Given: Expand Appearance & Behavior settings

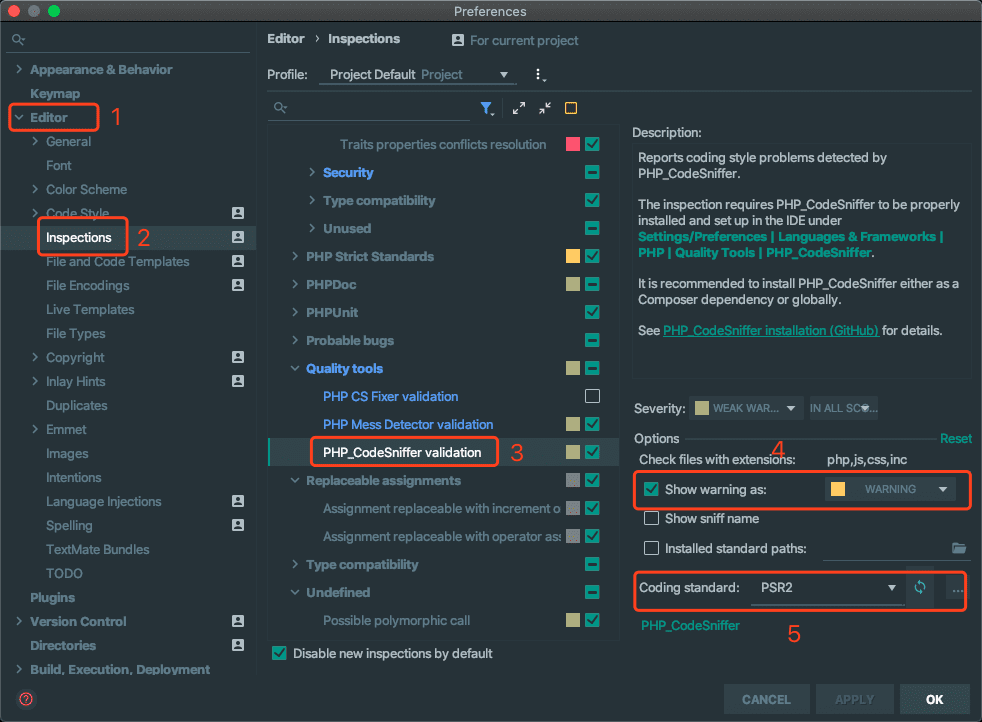Looking at the screenshot, I should click(19, 70).
